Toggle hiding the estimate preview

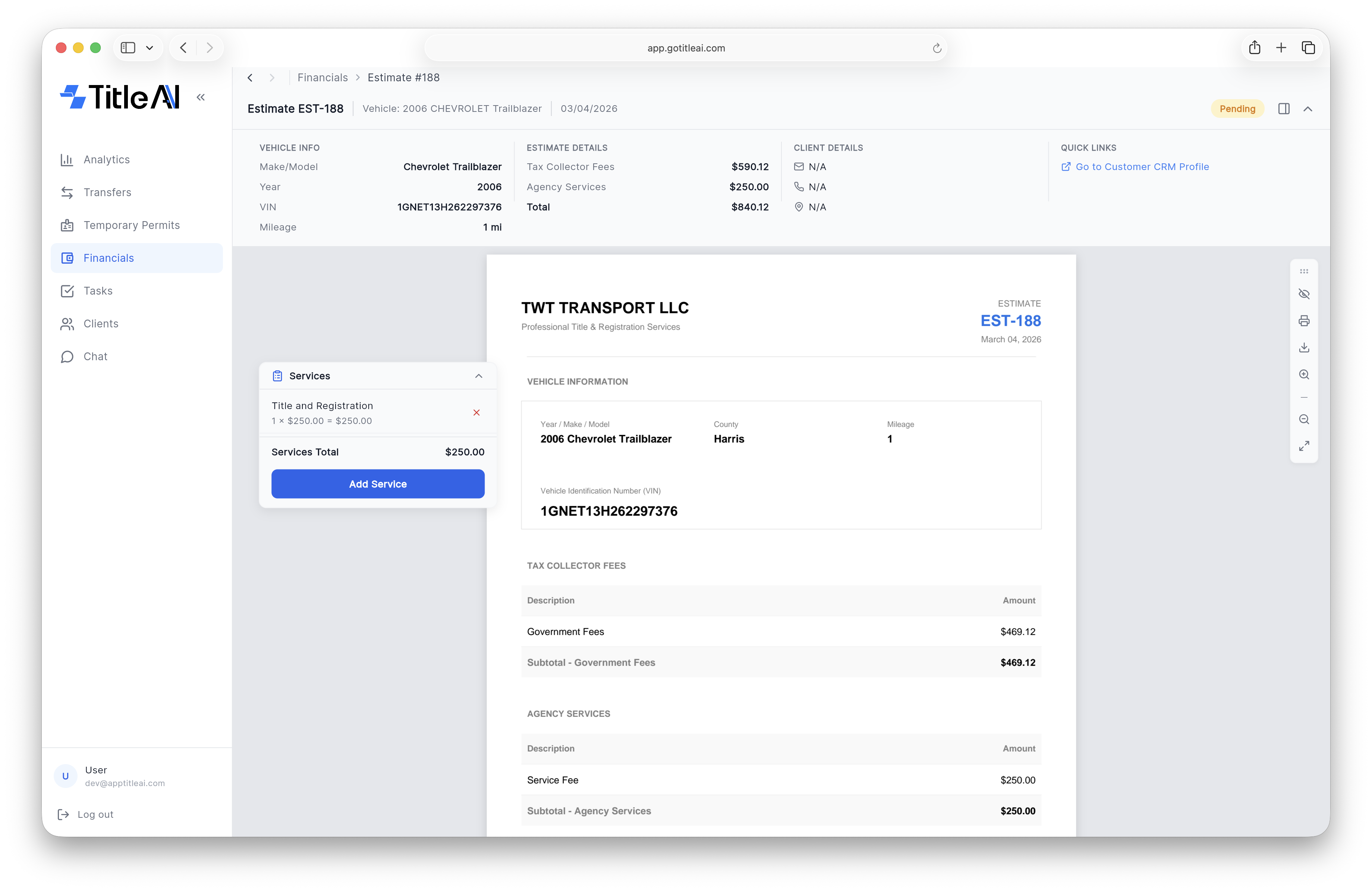[1304, 294]
